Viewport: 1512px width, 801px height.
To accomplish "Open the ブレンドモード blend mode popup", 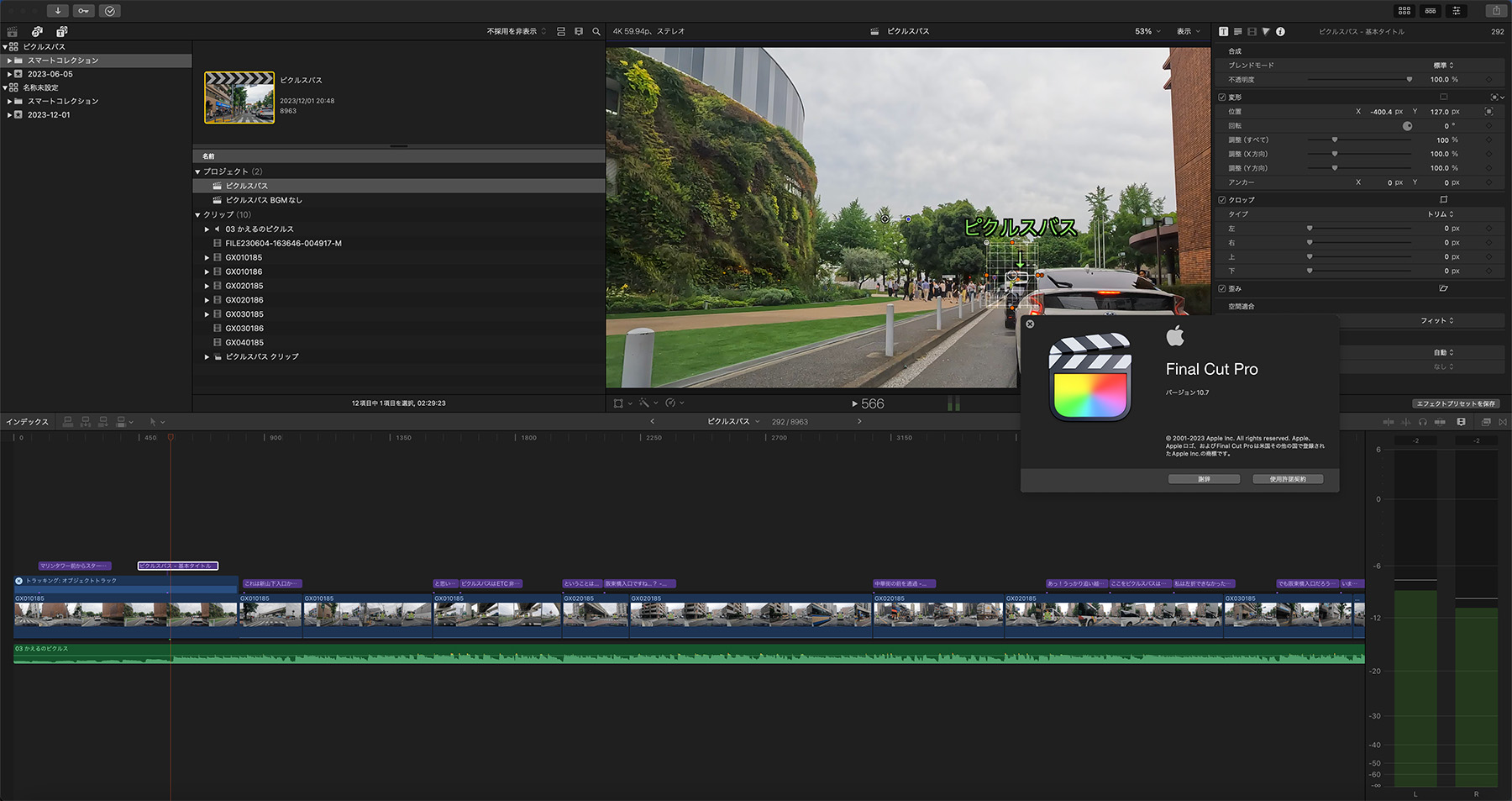I will tap(1443, 66).
